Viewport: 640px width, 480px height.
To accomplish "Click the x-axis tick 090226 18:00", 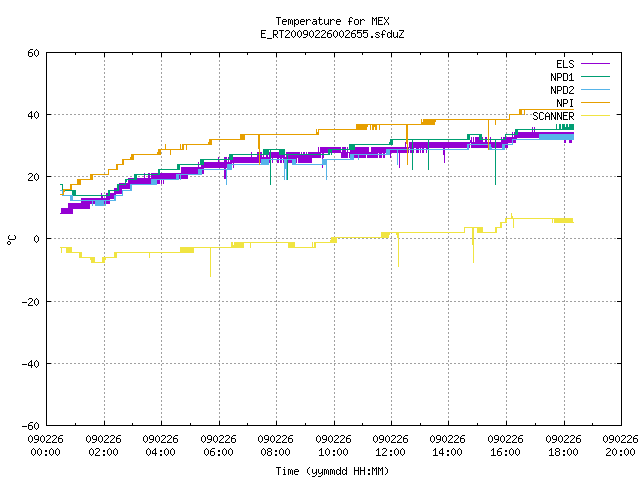I will [564, 446].
